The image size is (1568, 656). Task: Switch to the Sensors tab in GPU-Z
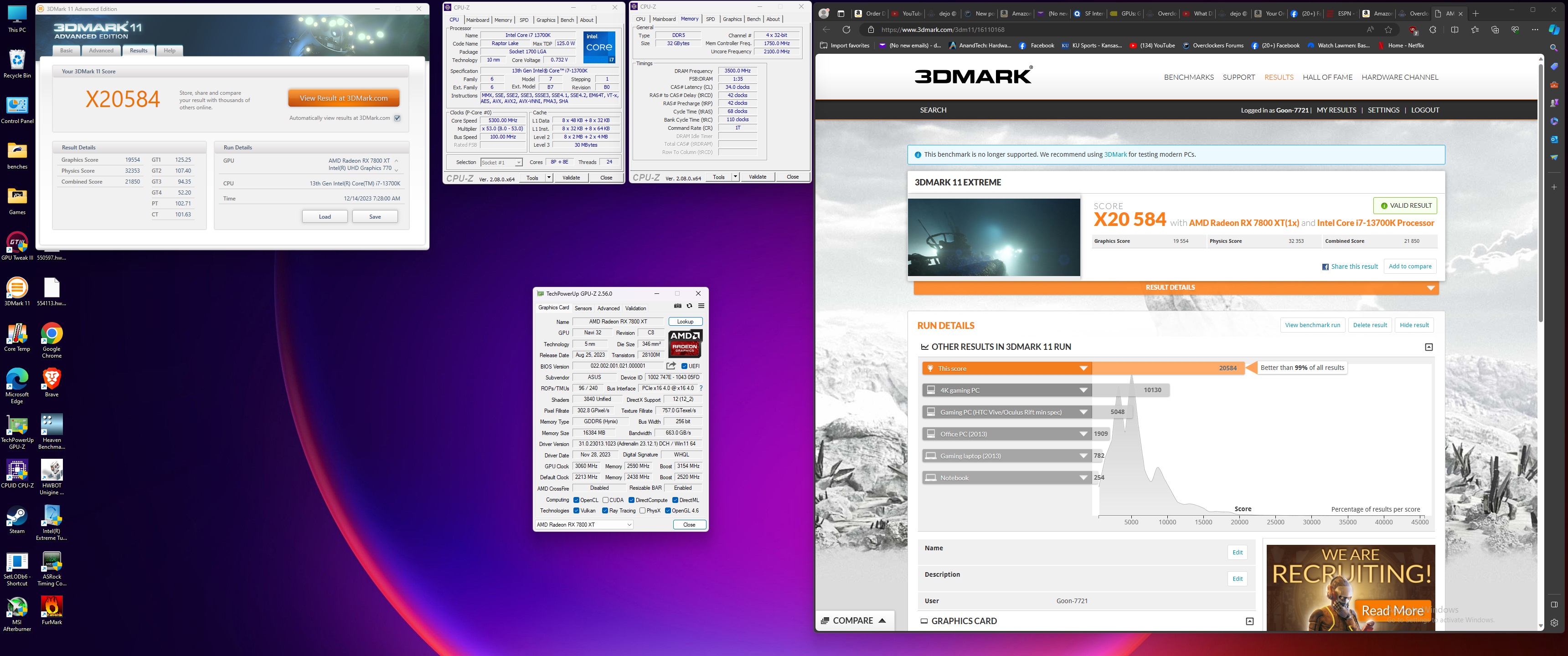583,308
